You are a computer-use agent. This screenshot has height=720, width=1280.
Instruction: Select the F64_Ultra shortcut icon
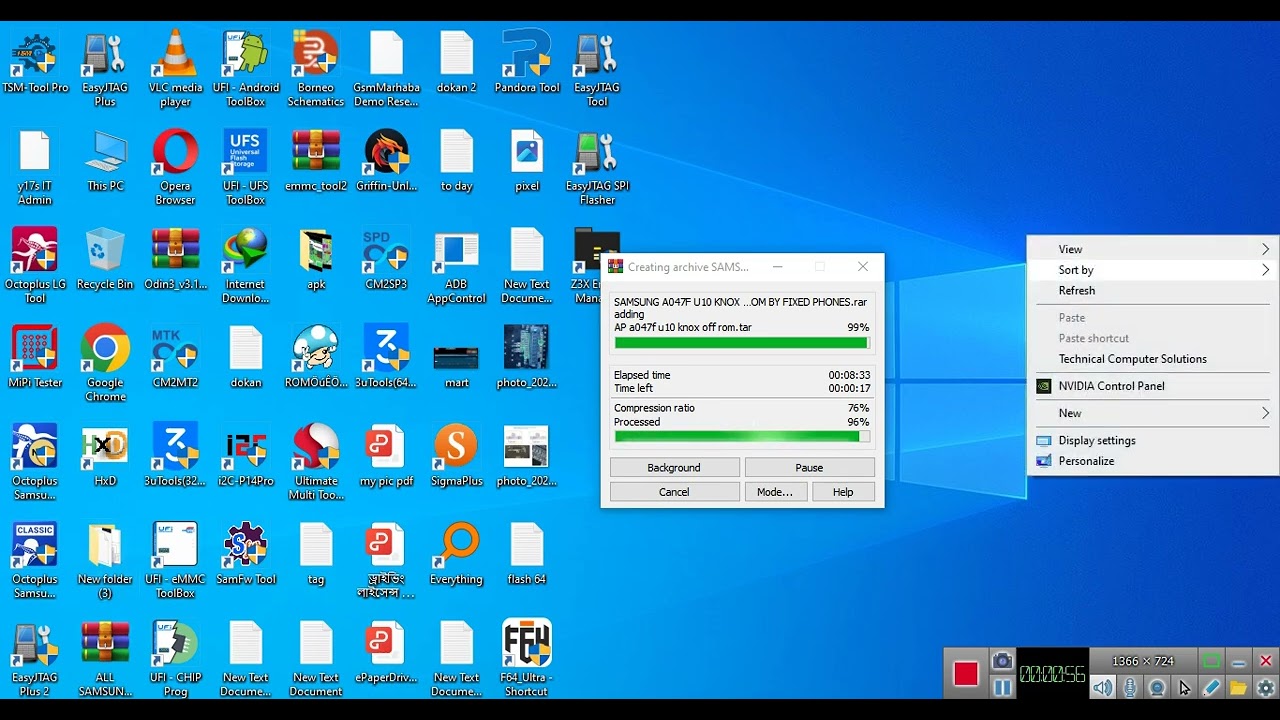(x=527, y=658)
